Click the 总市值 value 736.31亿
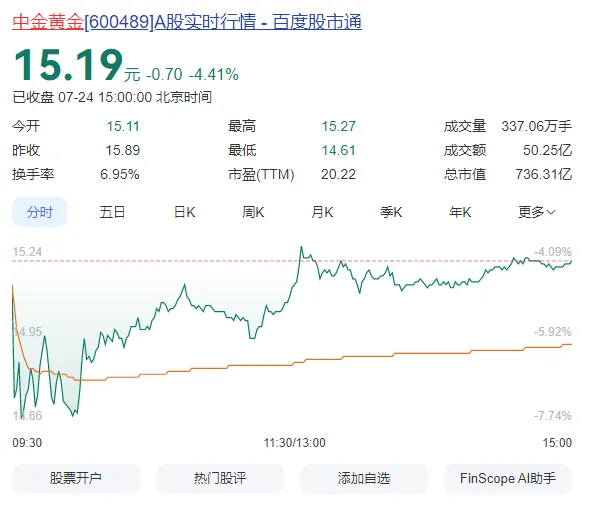Viewport: 599px width, 509px height. pyautogui.click(x=544, y=175)
